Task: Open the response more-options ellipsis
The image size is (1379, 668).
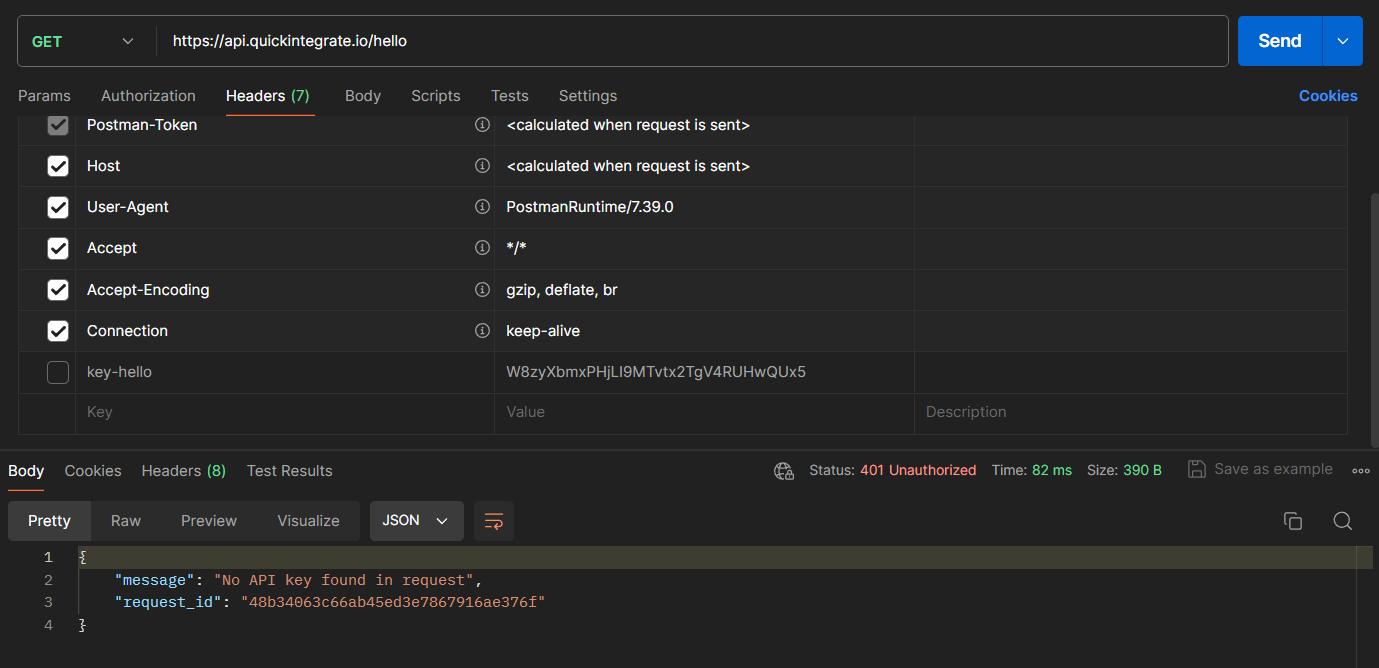Action: coord(1361,470)
